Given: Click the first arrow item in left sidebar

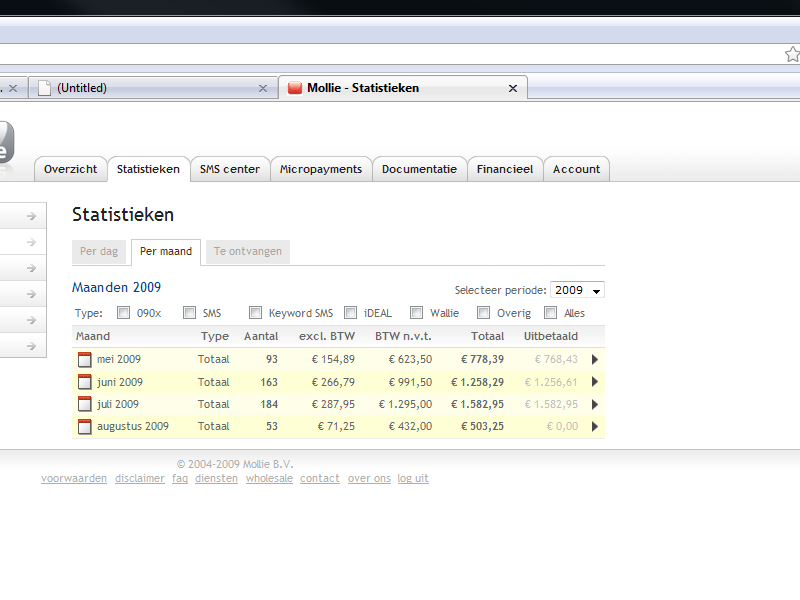Looking at the screenshot, I should point(23,216).
